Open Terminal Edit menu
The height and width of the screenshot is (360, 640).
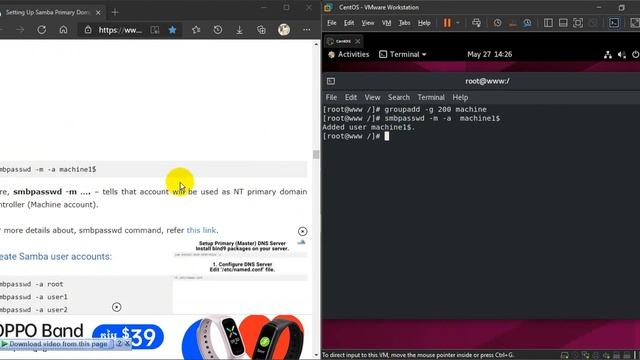pyautogui.click(x=351, y=98)
